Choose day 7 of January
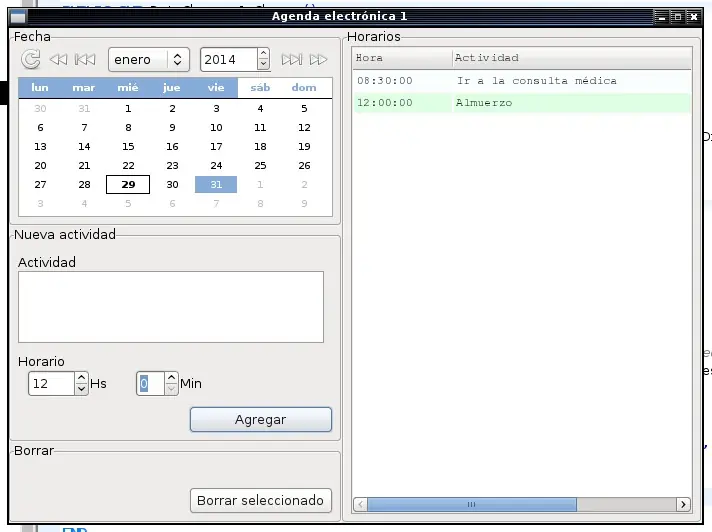The height and width of the screenshot is (532, 712). click(84, 128)
